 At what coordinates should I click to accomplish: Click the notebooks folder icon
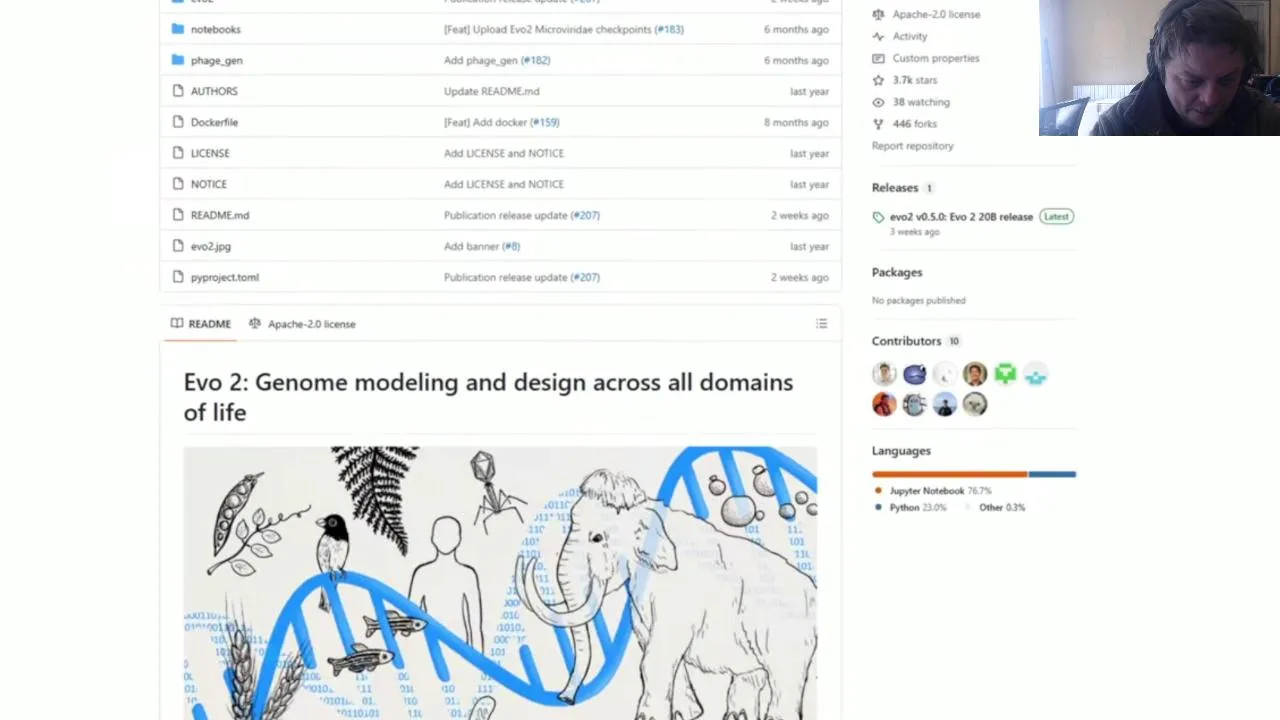(177, 29)
